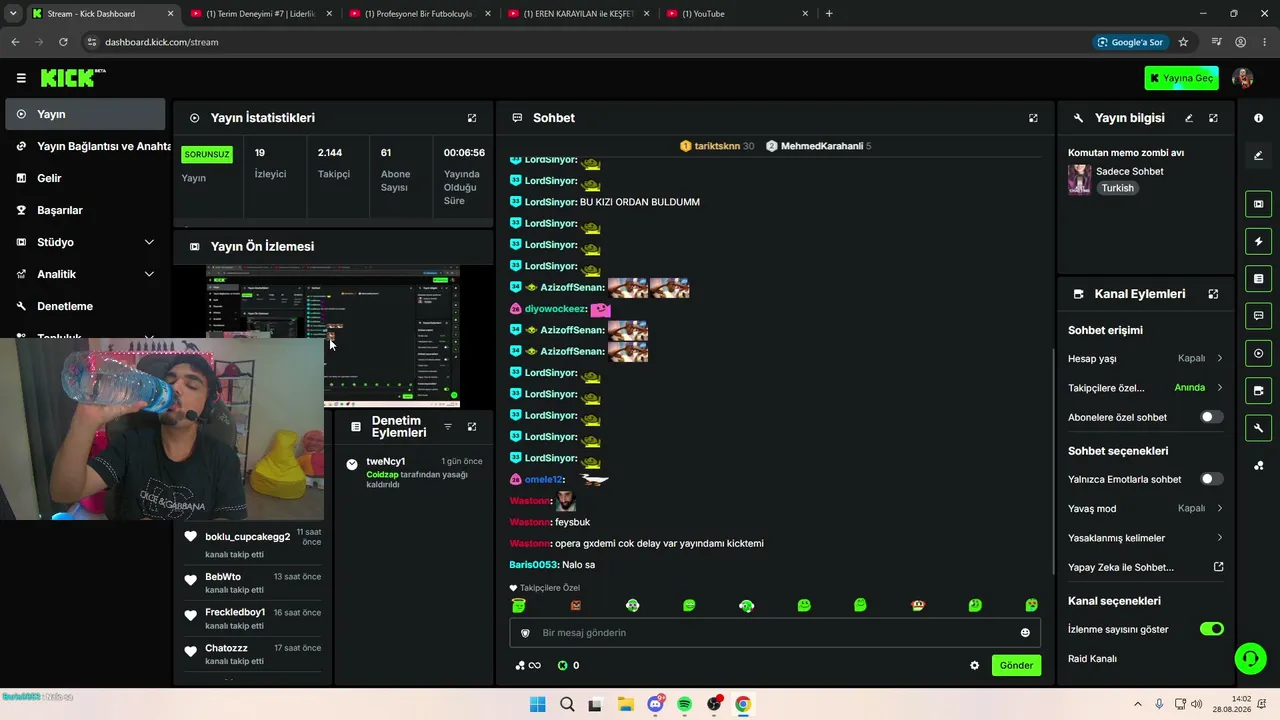Open the Hesap yaşı setting chevron
1280x720 pixels.
tap(1219, 358)
